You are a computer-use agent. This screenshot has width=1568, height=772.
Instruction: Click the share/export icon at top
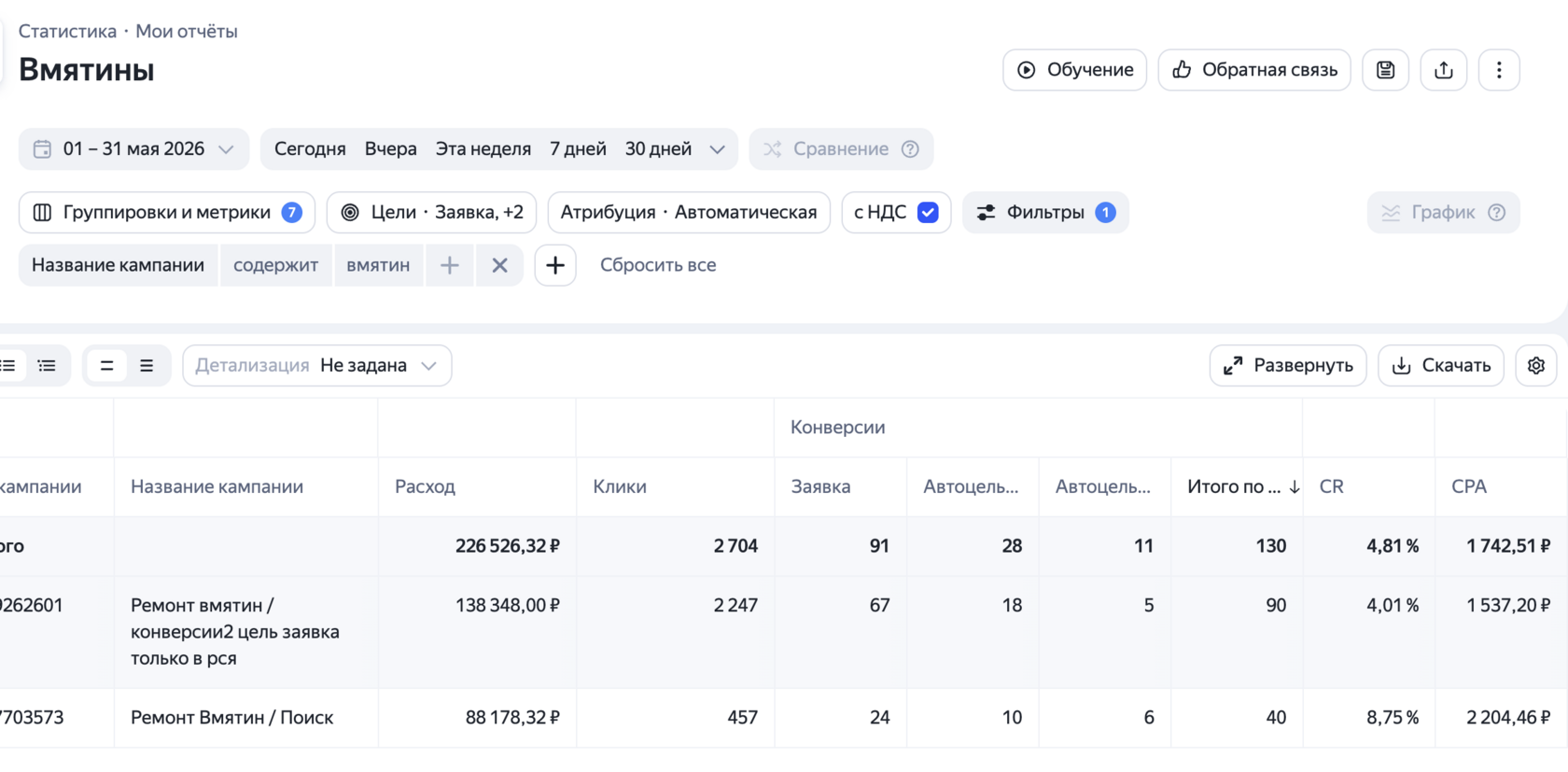pyautogui.click(x=1443, y=70)
